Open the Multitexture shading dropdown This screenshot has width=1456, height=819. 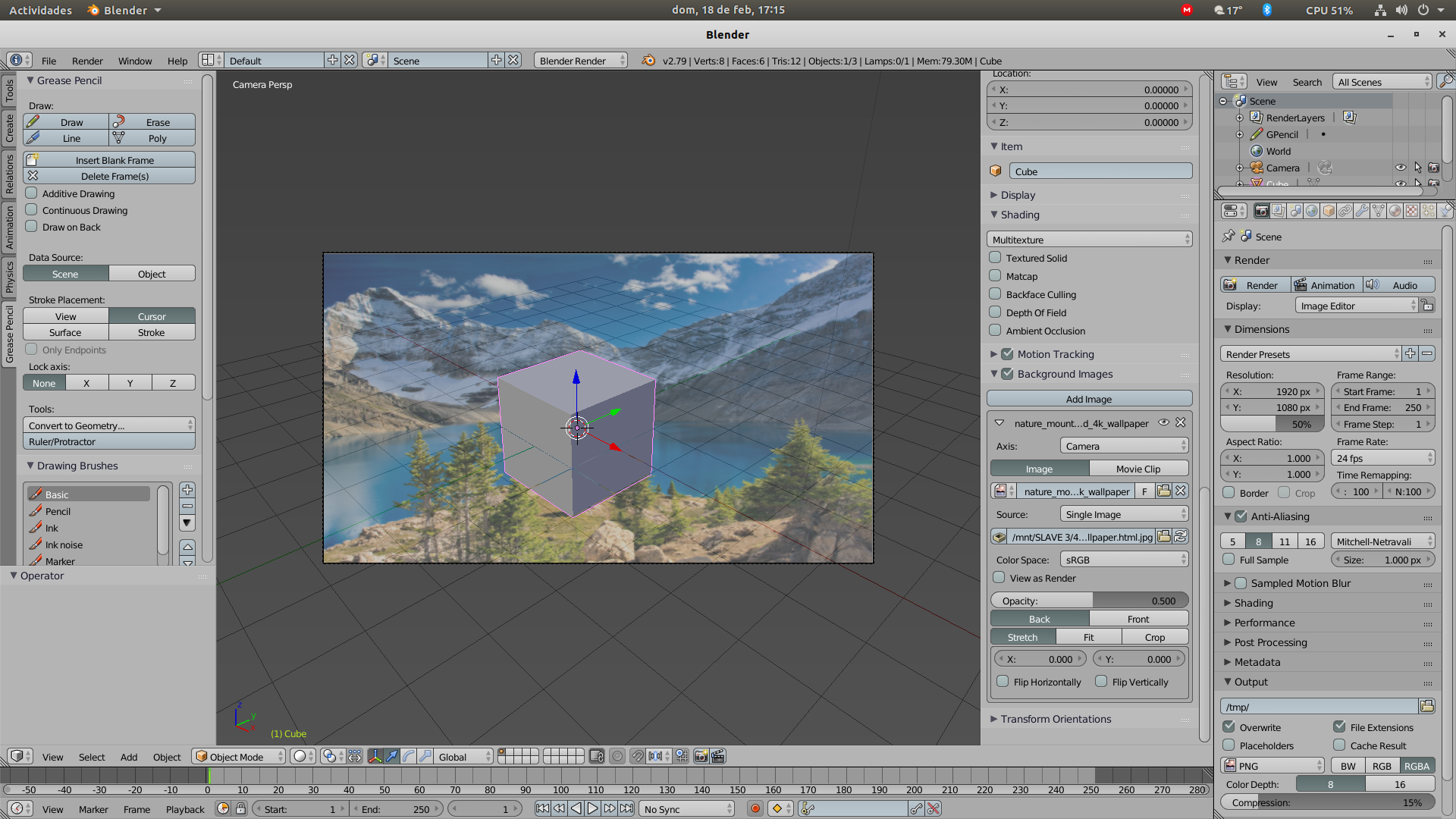[x=1090, y=240]
